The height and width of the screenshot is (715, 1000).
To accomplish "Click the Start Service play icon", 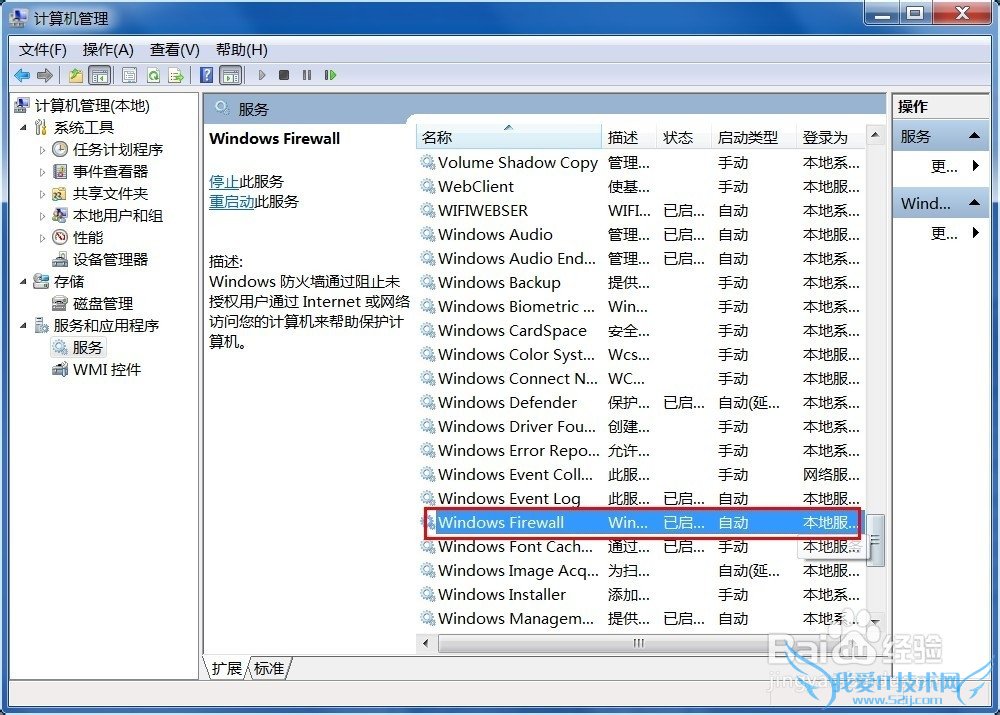I will pos(261,75).
